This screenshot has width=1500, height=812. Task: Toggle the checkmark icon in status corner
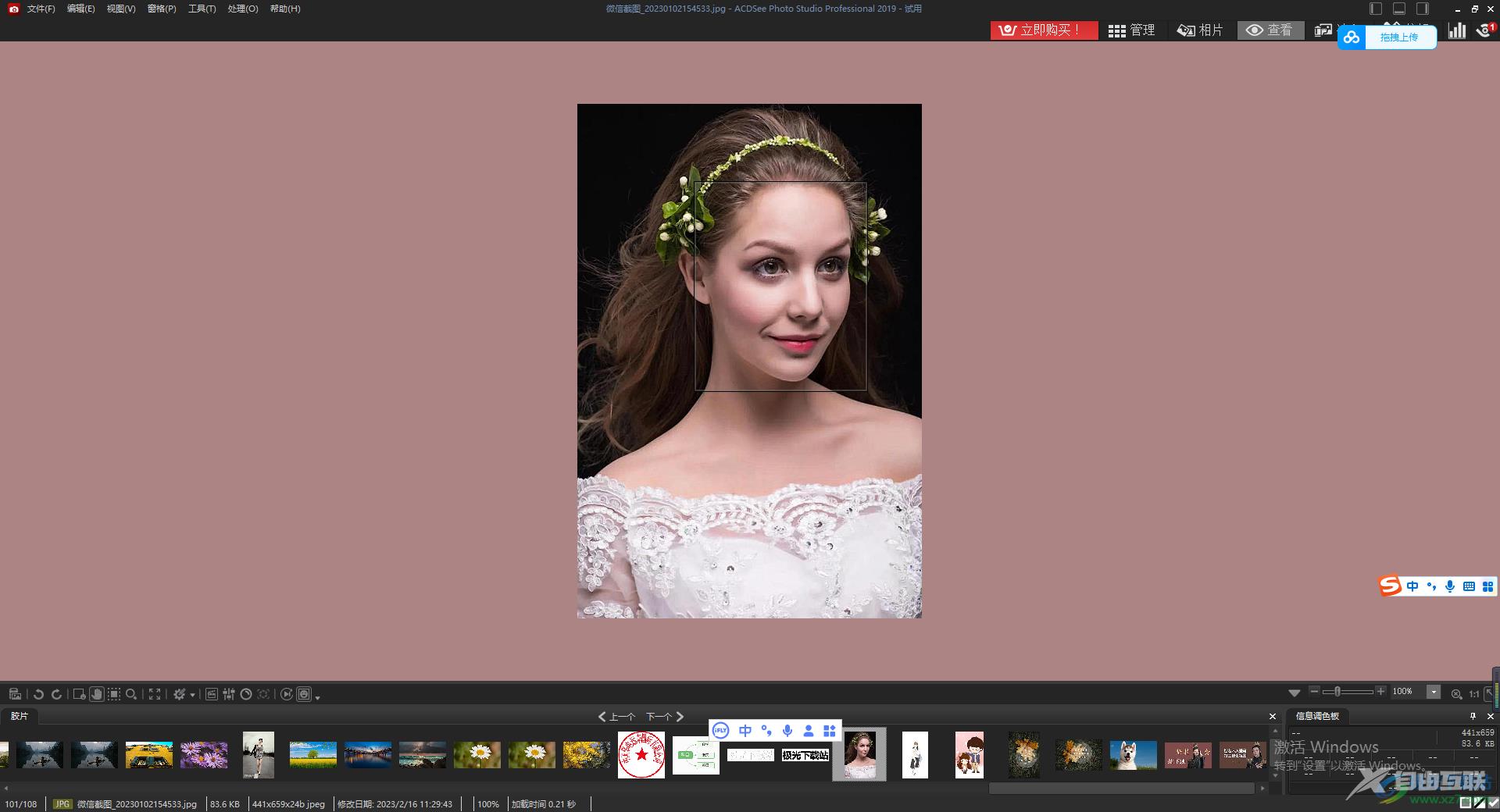click(x=1494, y=803)
